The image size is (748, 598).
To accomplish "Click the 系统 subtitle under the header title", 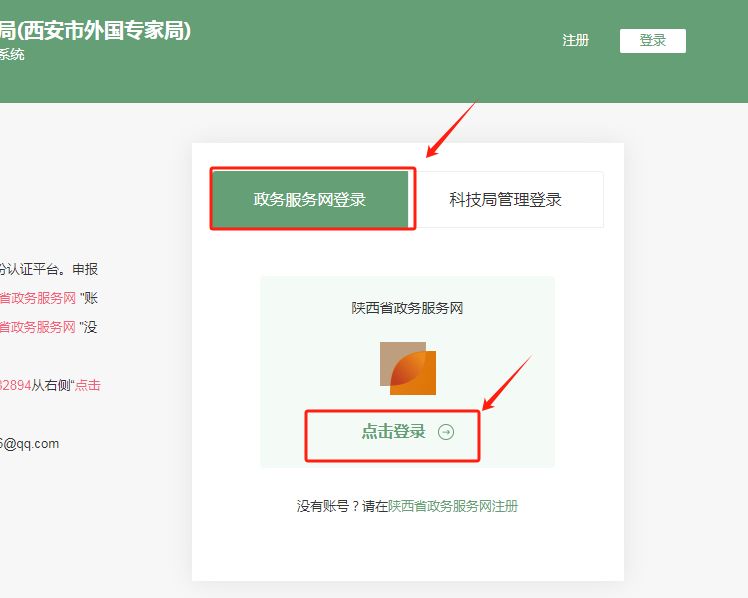I will point(12,55).
